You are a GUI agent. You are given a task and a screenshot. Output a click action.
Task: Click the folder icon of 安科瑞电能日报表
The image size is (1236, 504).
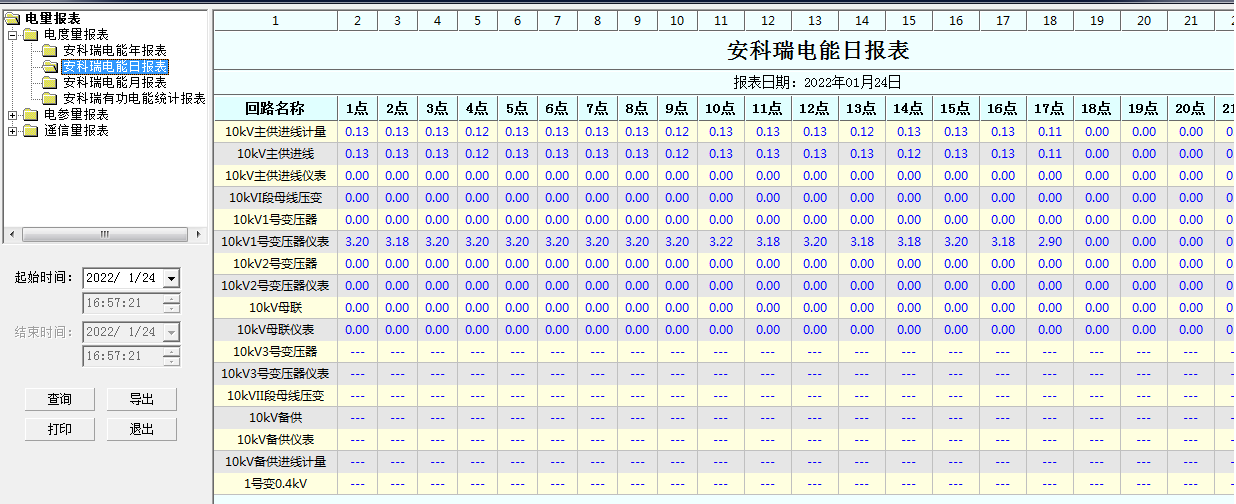coord(50,66)
